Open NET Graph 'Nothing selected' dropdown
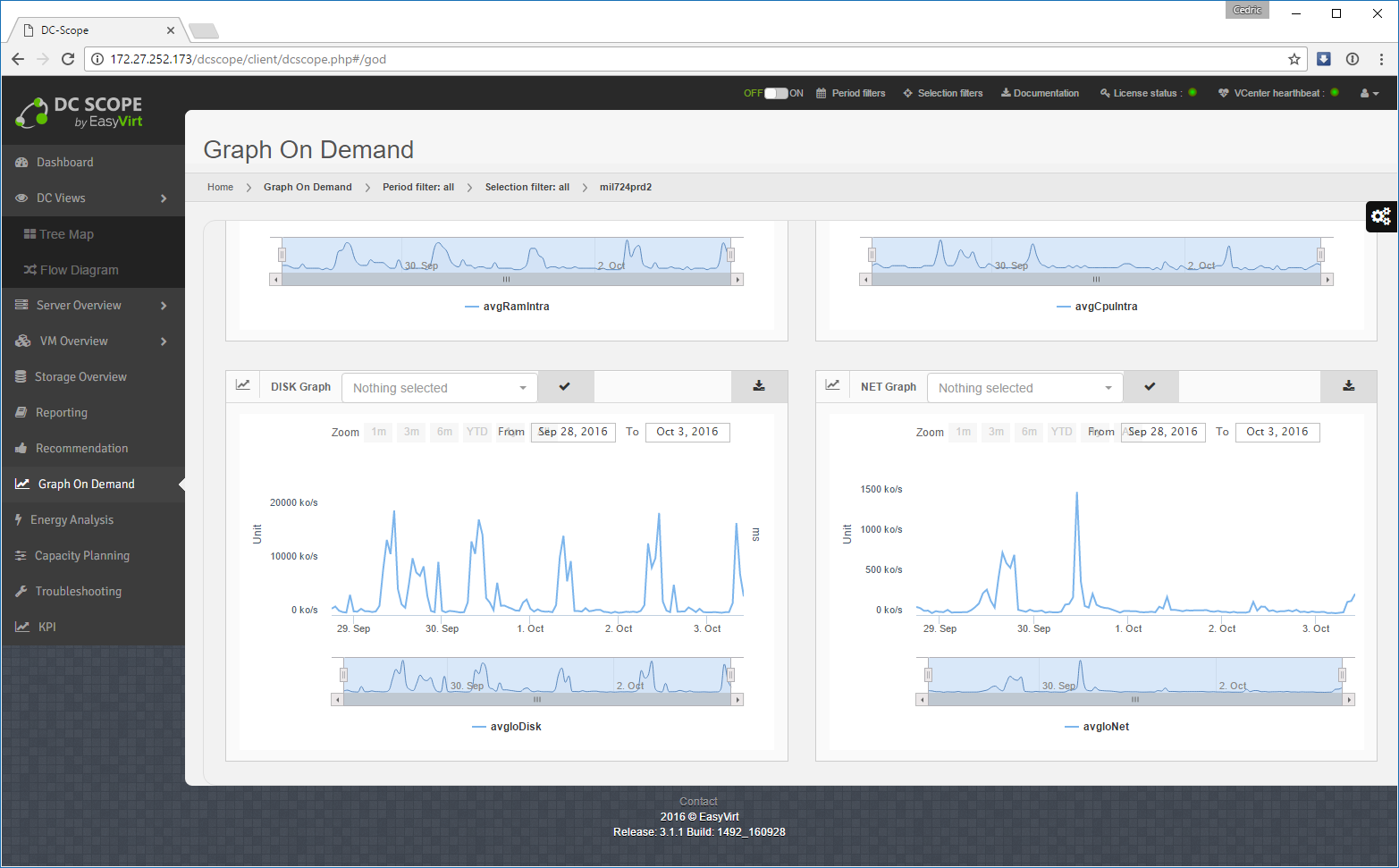Image resolution: width=1399 pixels, height=868 pixels. [x=1024, y=388]
